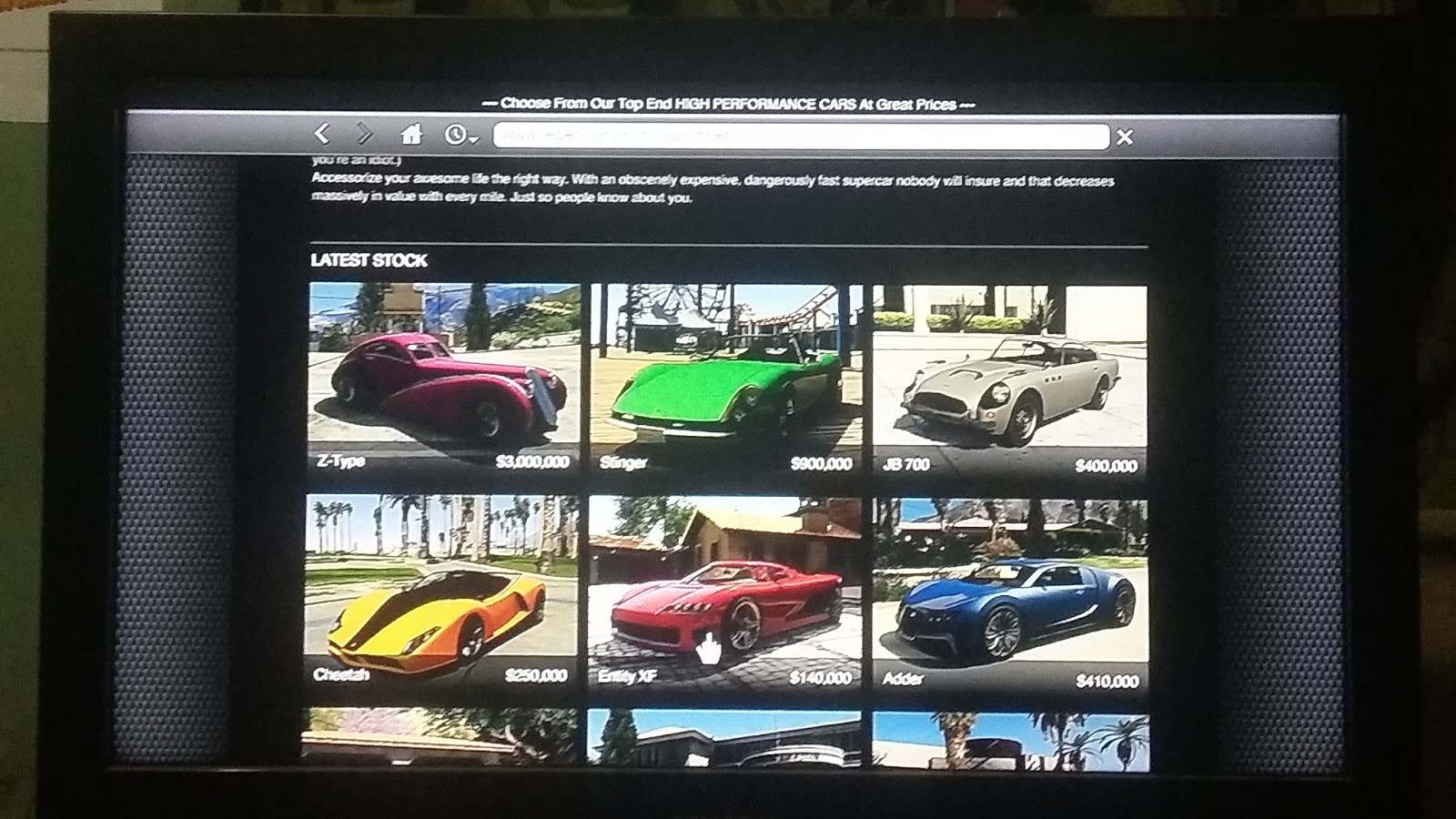1456x819 pixels.
Task: Click the $250,000 price
Action: click(x=536, y=675)
